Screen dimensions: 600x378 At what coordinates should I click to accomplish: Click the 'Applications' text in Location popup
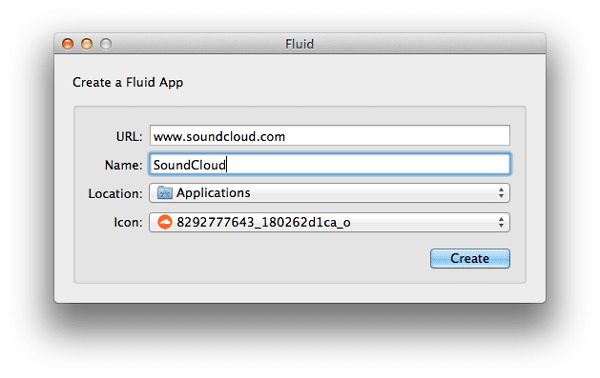(213, 193)
